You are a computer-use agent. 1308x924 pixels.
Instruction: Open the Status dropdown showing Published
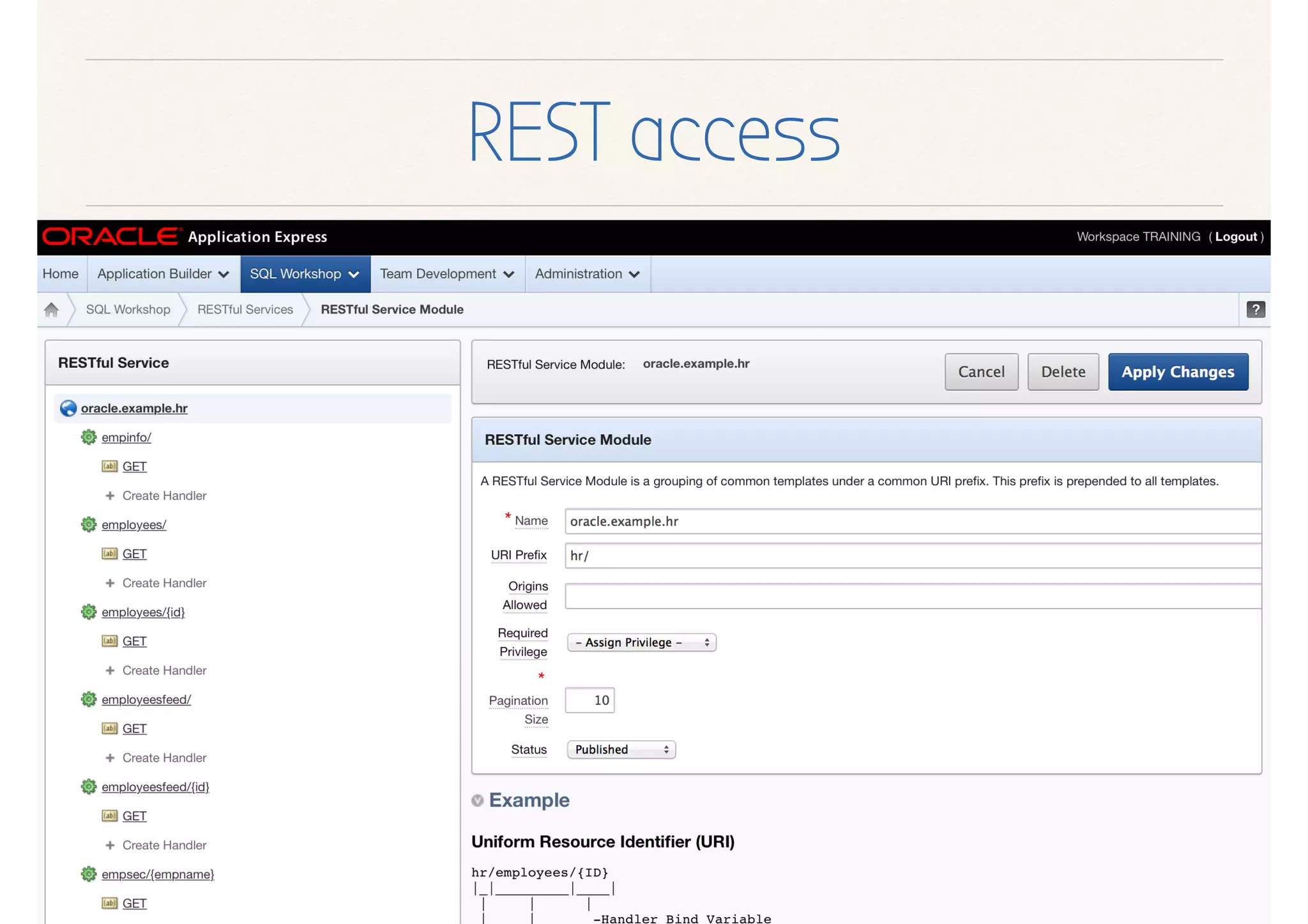pyautogui.click(x=621, y=750)
